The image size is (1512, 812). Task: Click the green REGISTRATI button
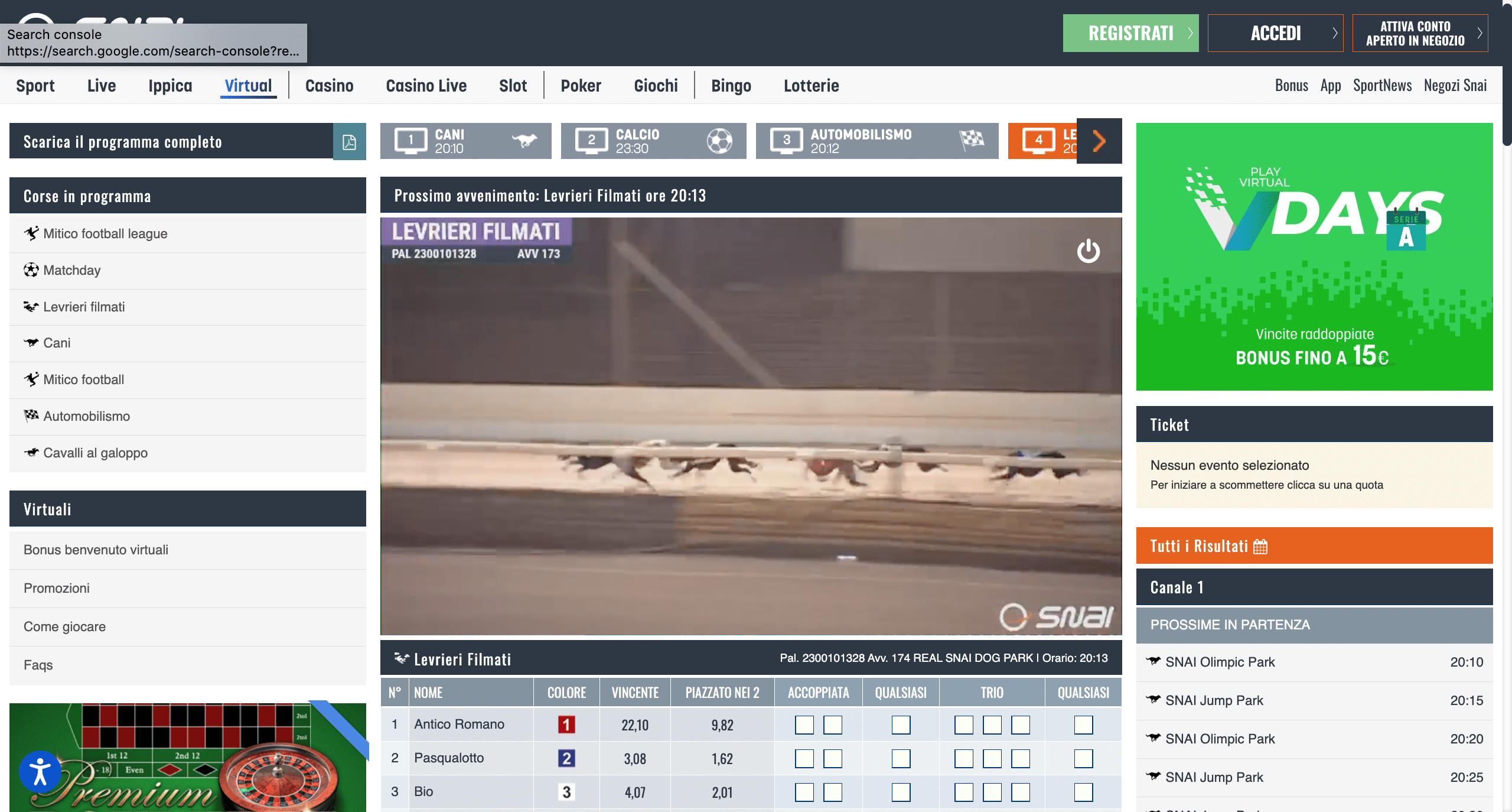pos(1130,33)
